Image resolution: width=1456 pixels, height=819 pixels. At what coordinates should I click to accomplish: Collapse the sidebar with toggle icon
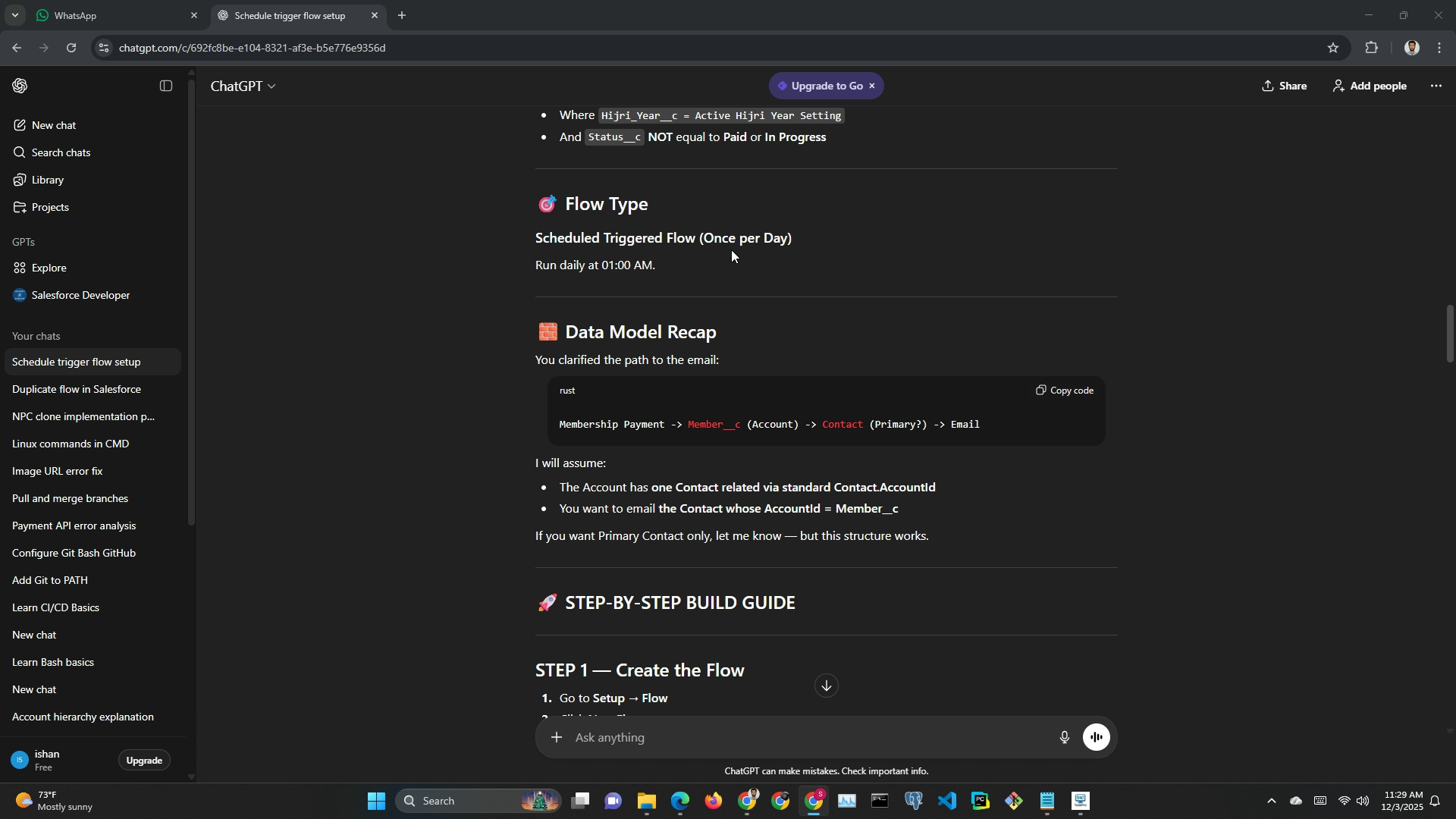click(166, 86)
